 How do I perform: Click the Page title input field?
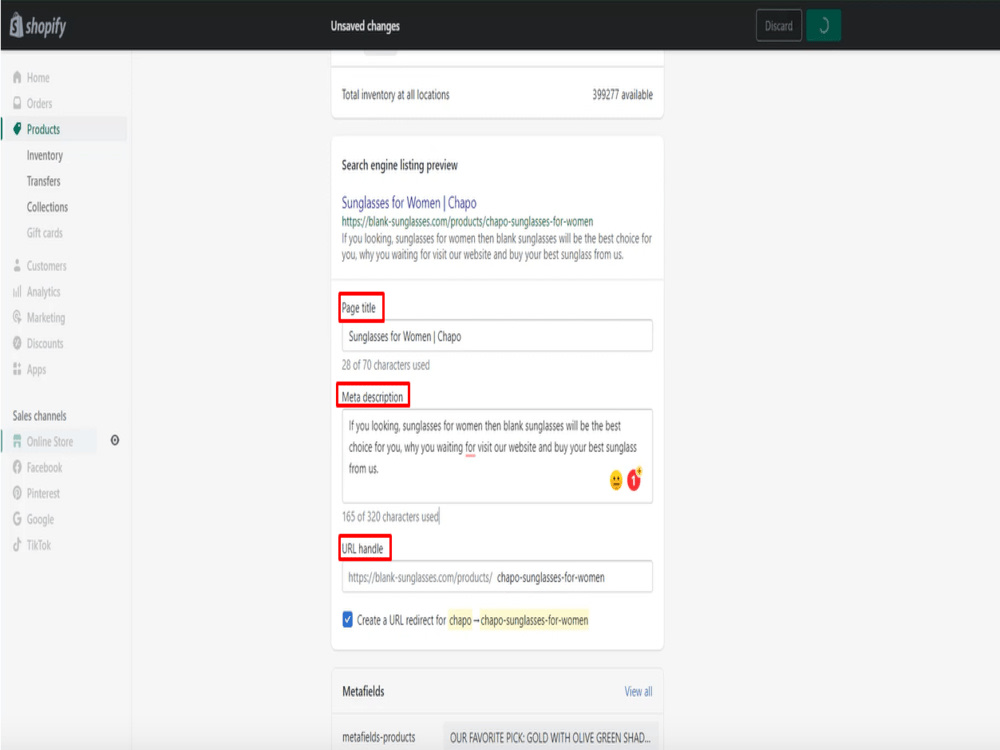[x=497, y=335]
